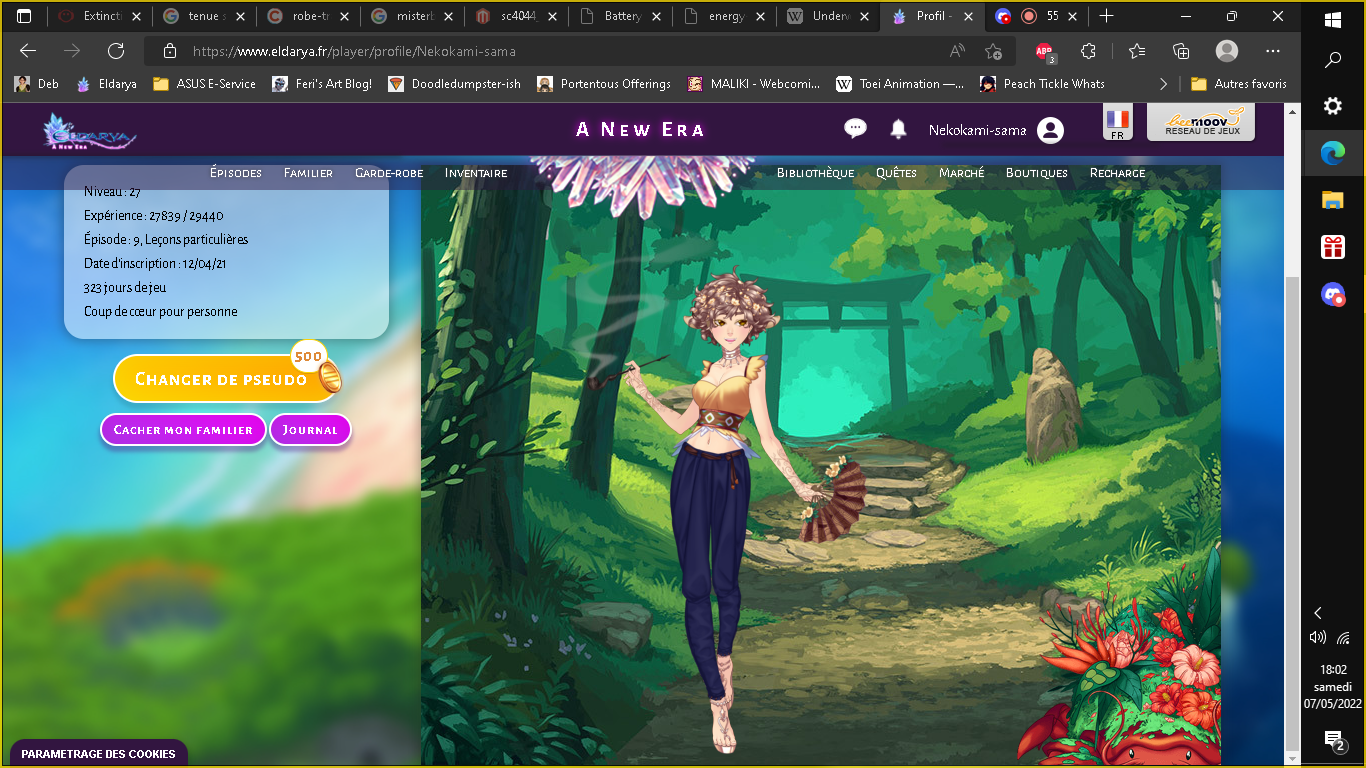The height and width of the screenshot is (768, 1366).
Task: Click Paramétrage des cookies at bottom left
Action: click(98, 754)
